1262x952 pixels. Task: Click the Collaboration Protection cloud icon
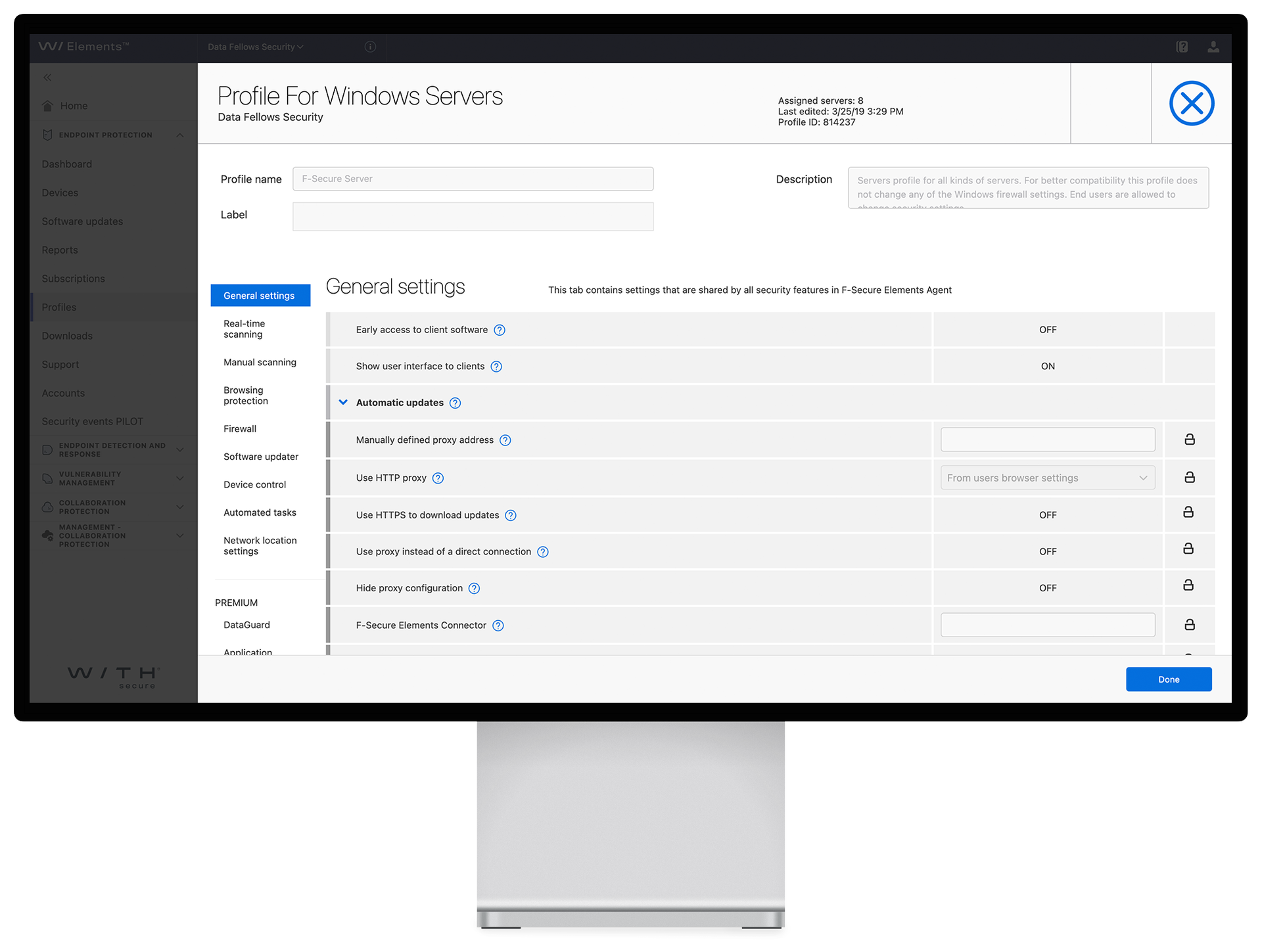click(x=47, y=507)
